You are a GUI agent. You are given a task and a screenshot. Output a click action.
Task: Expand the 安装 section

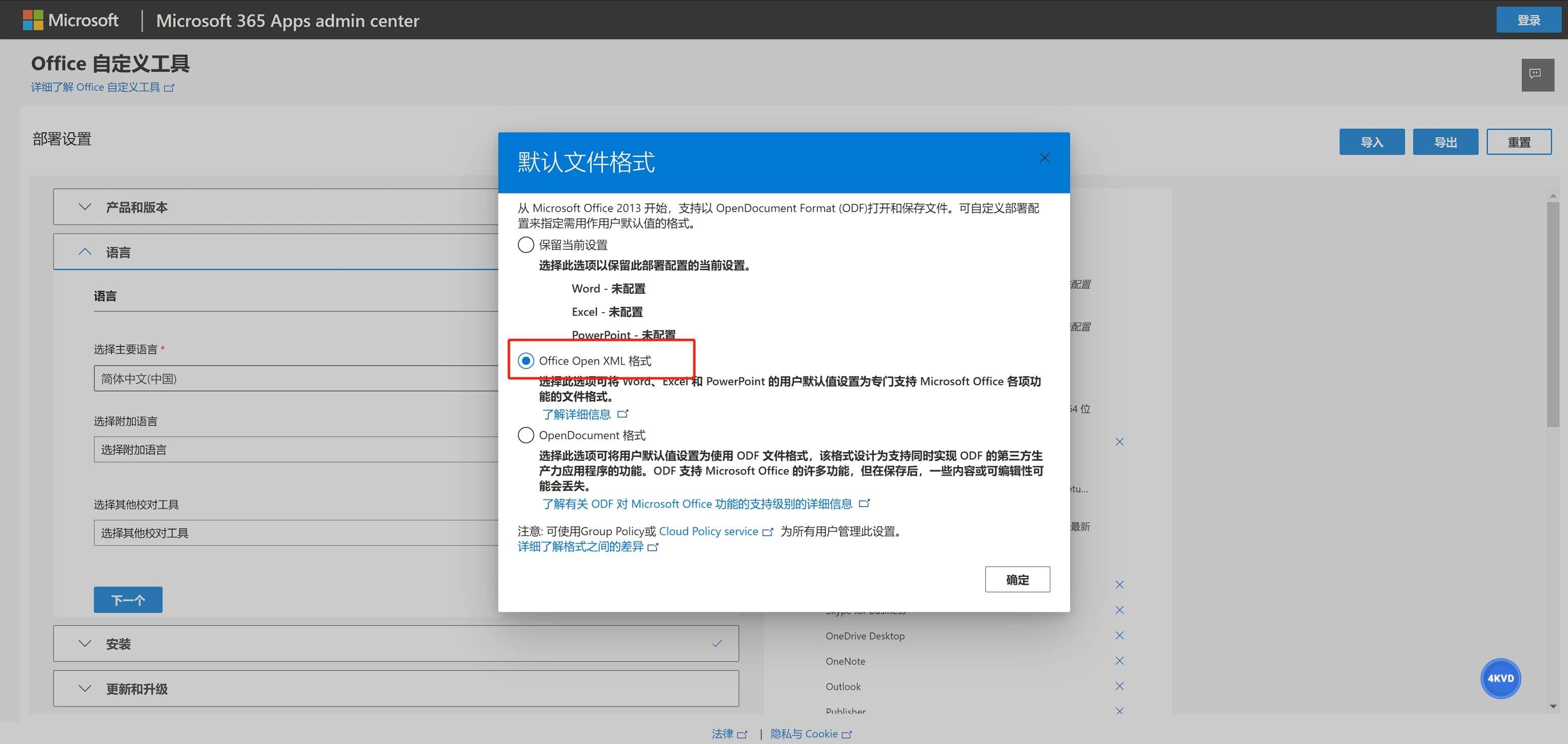(x=85, y=644)
